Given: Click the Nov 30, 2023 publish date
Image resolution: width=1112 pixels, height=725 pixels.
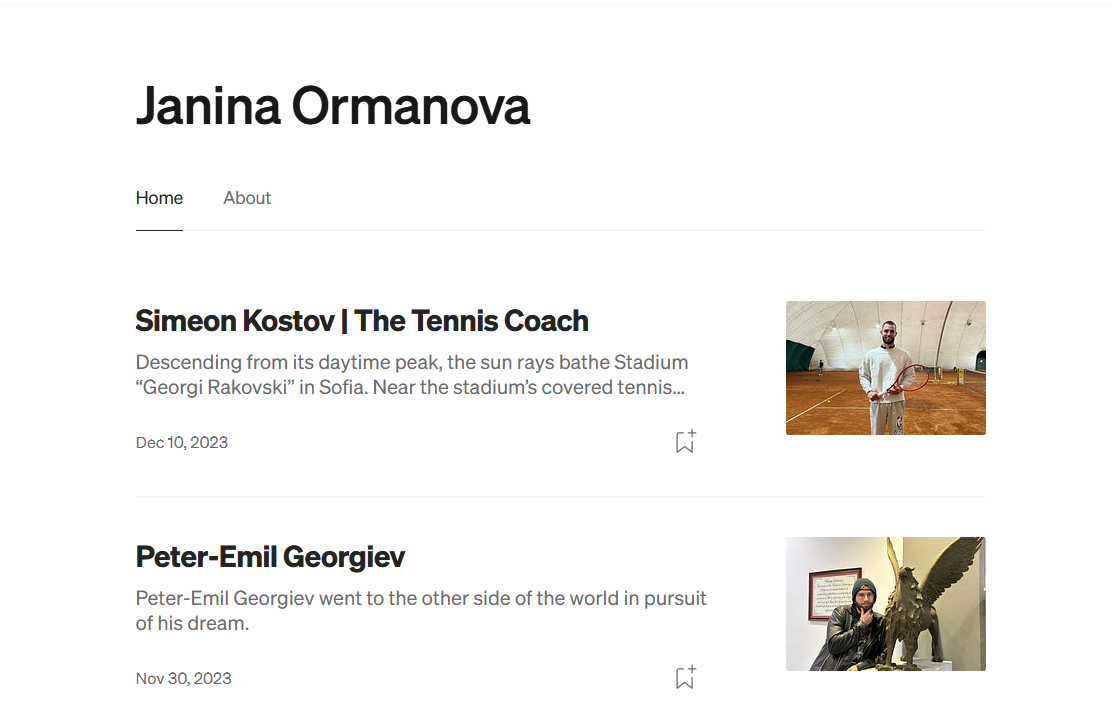Looking at the screenshot, I should click(x=183, y=678).
